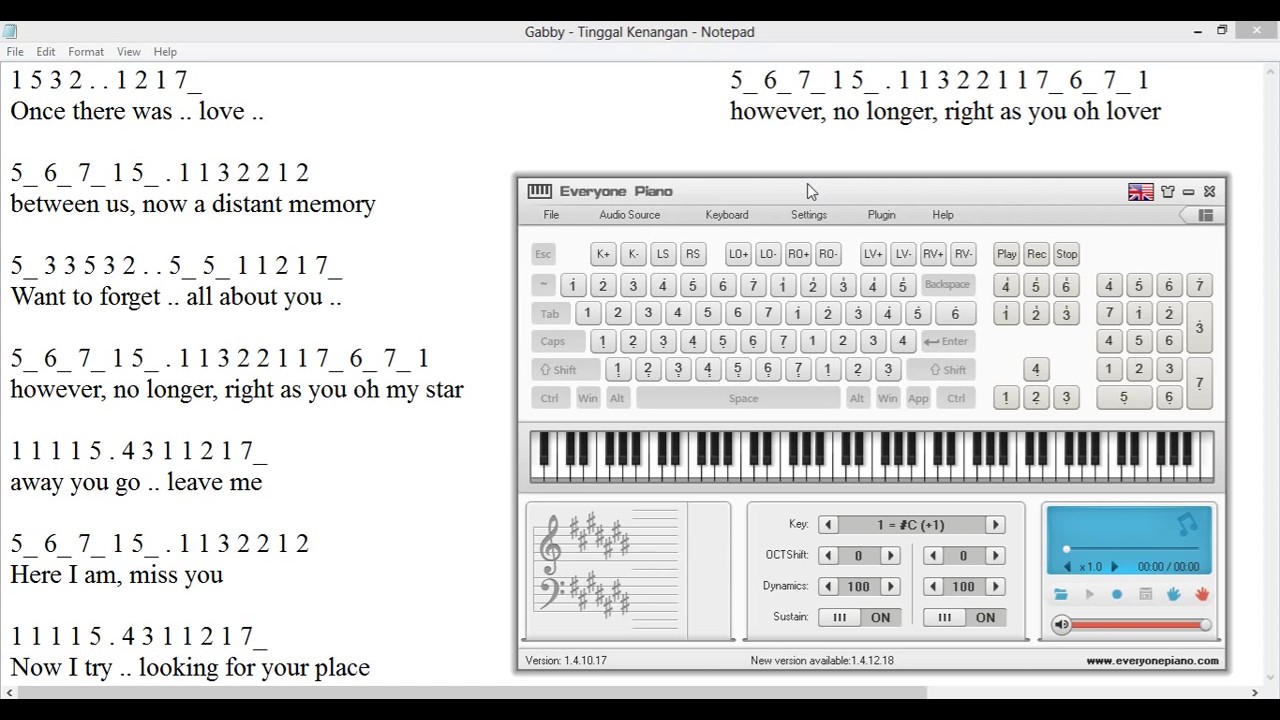Click K- key-down button
Image resolution: width=1280 pixels, height=720 pixels.
pyautogui.click(x=633, y=254)
